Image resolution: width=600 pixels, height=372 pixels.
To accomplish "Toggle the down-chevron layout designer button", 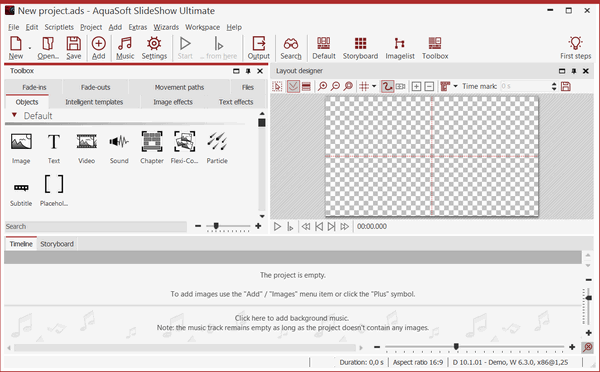I will (x=293, y=86).
